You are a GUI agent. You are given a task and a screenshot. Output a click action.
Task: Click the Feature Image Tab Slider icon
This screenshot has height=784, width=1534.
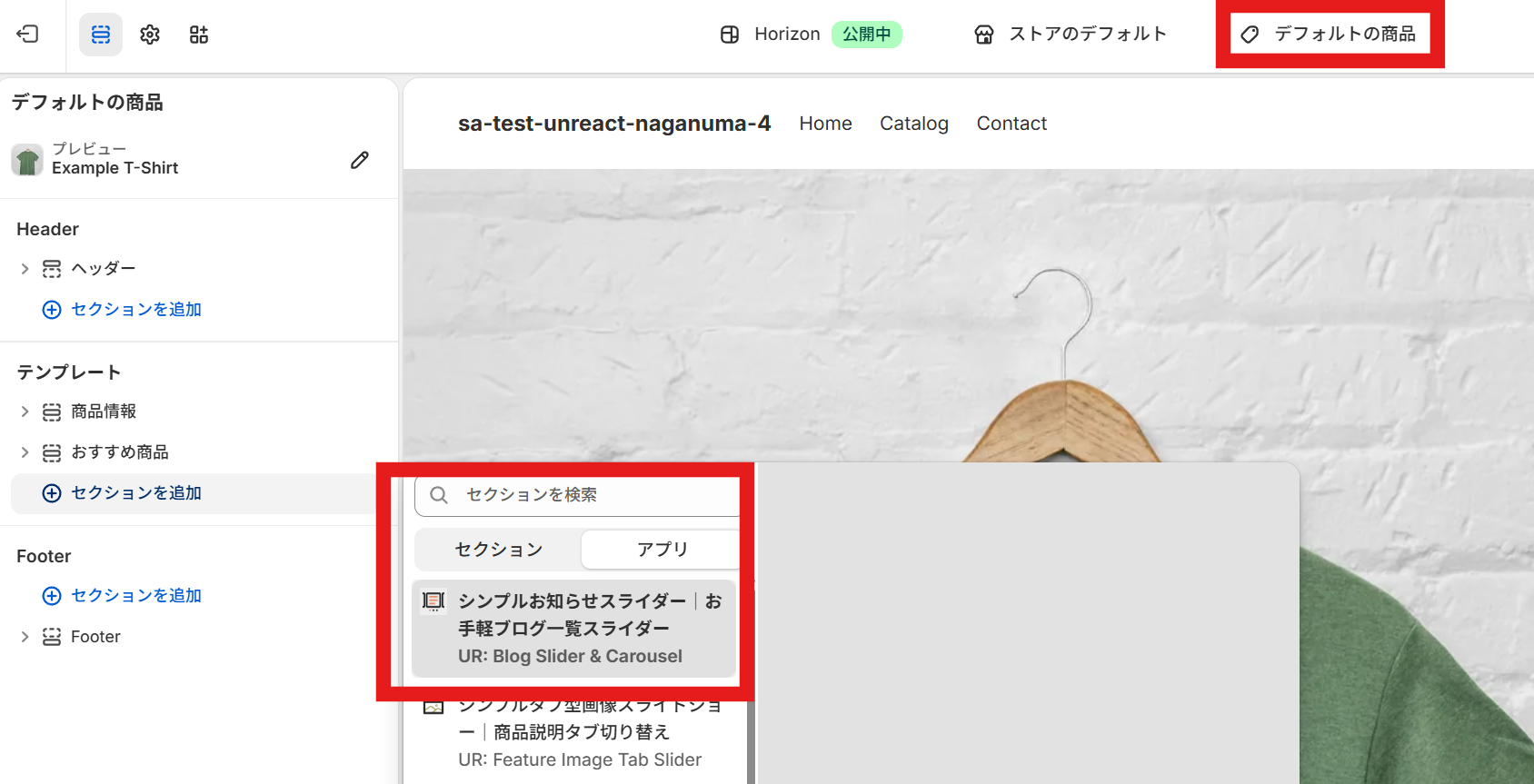434,707
